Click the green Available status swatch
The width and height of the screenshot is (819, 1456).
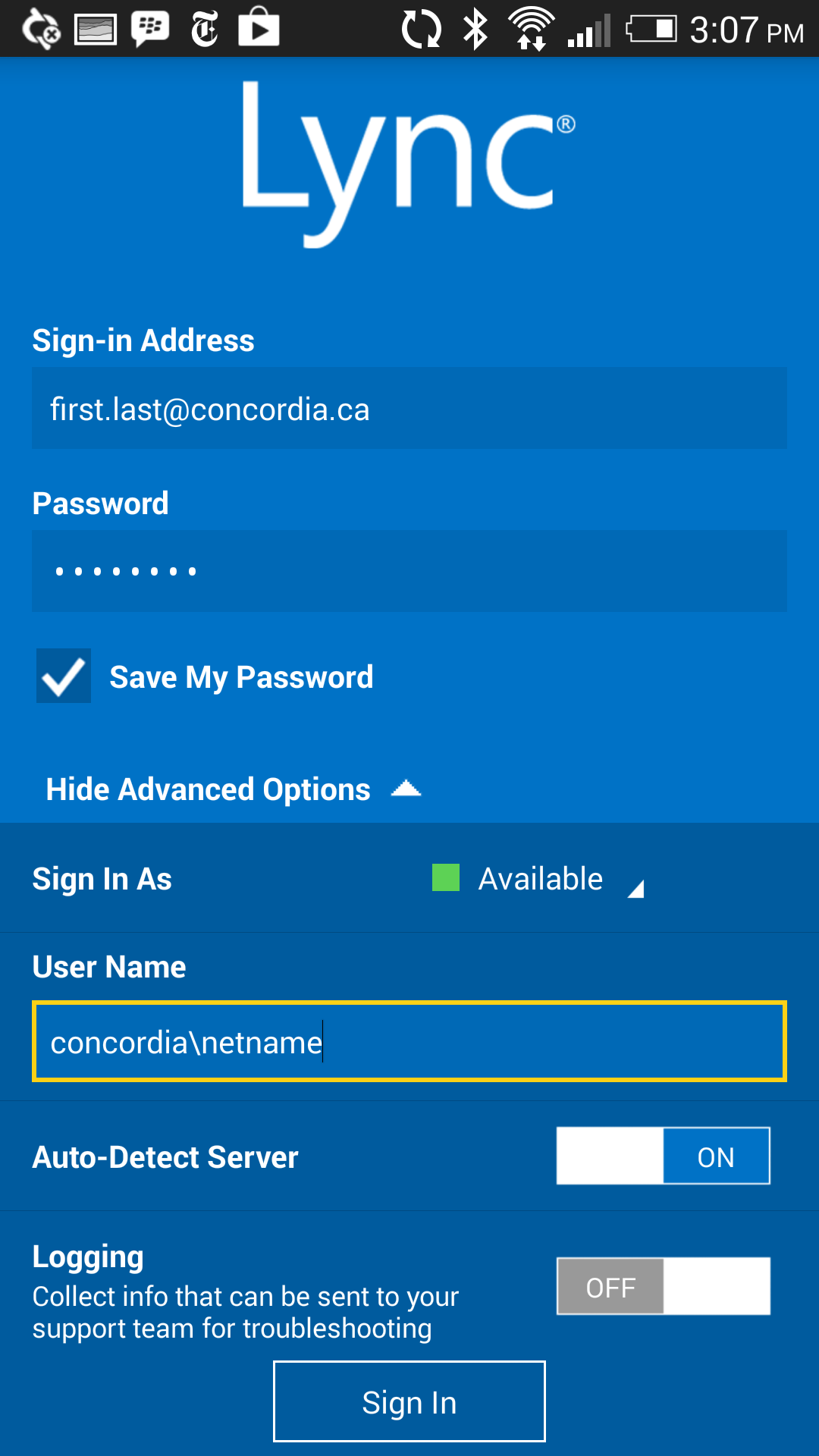[446, 878]
